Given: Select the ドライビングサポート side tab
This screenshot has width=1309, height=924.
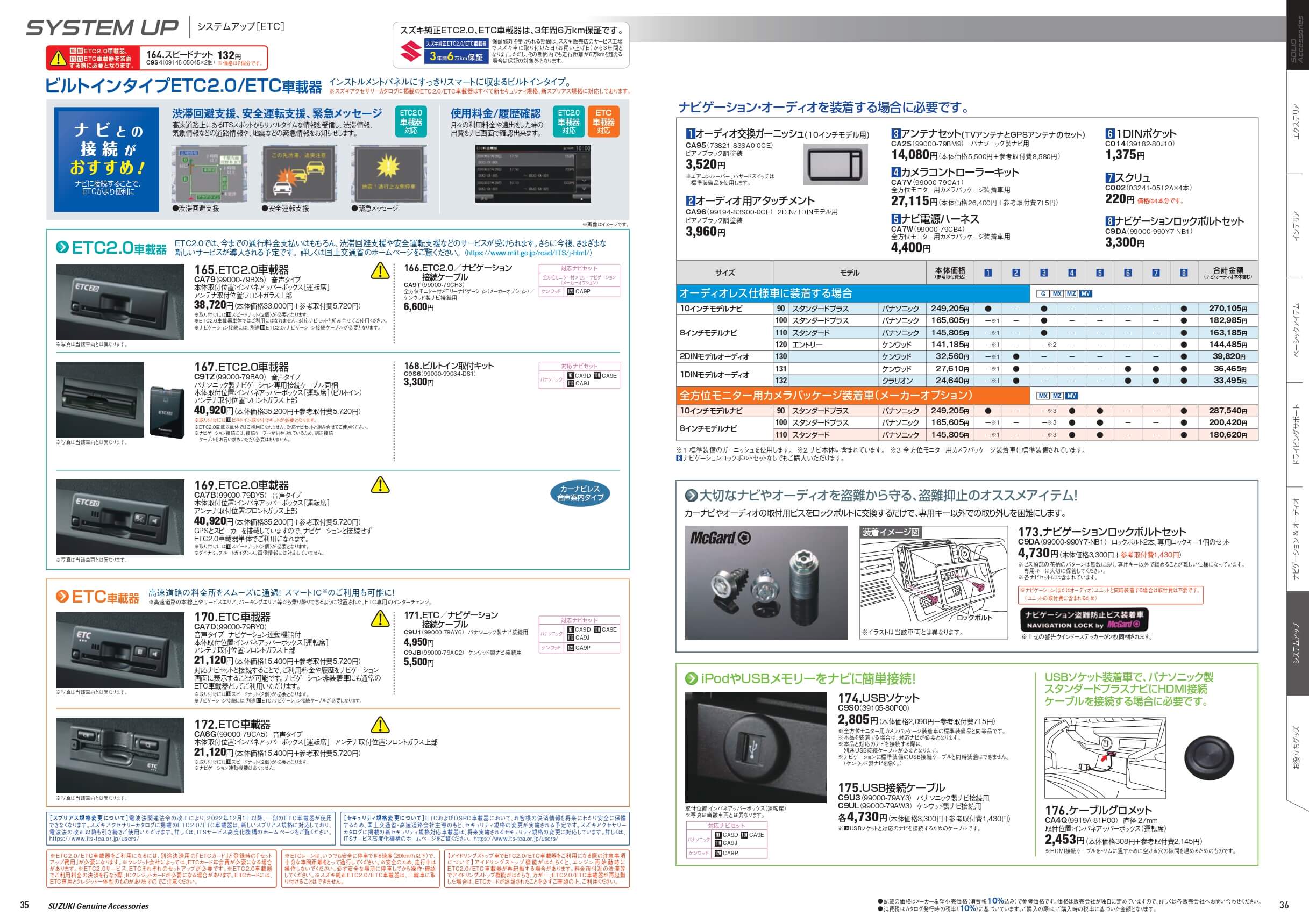Looking at the screenshot, I should (1297, 435).
